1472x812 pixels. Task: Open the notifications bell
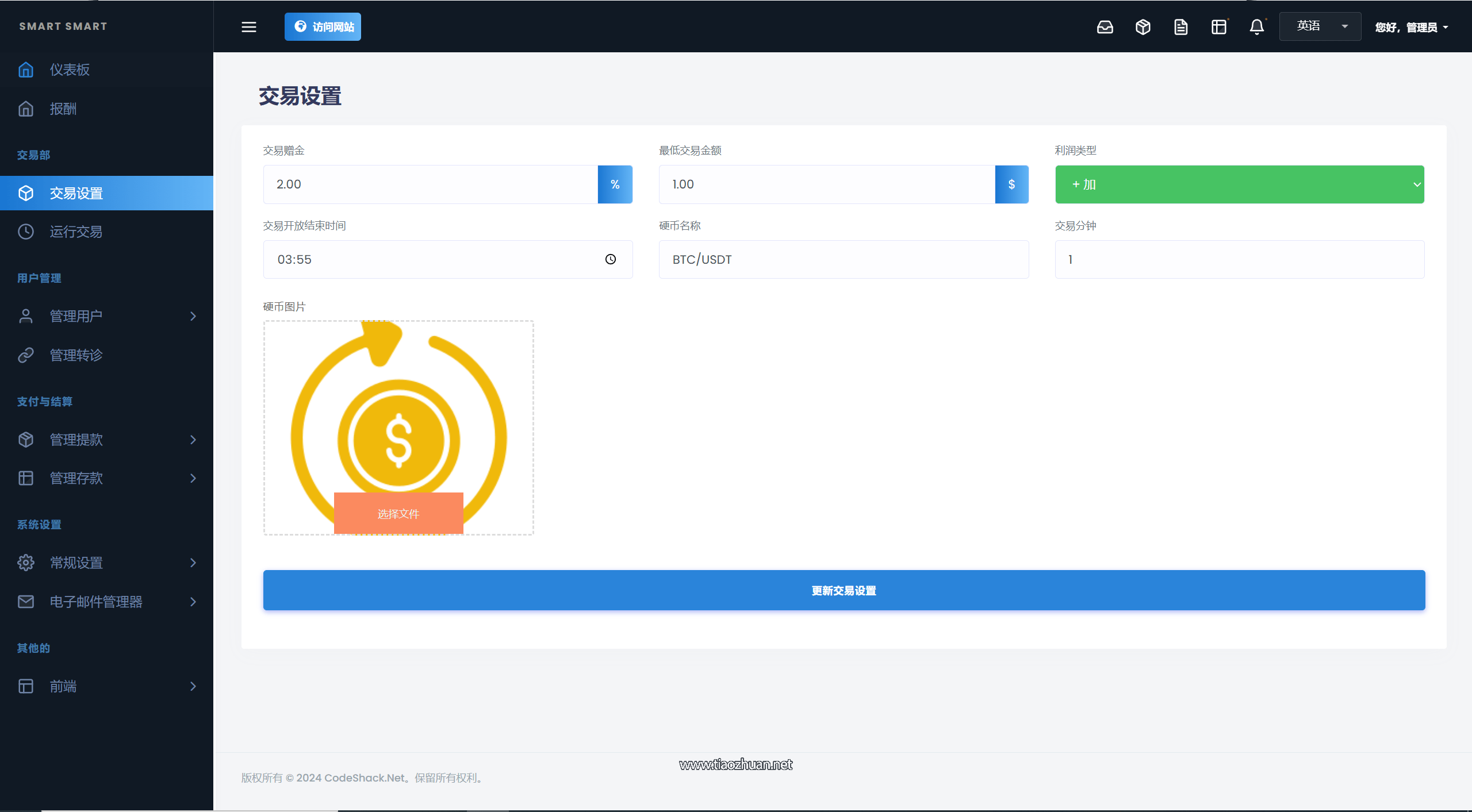(1256, 27)
